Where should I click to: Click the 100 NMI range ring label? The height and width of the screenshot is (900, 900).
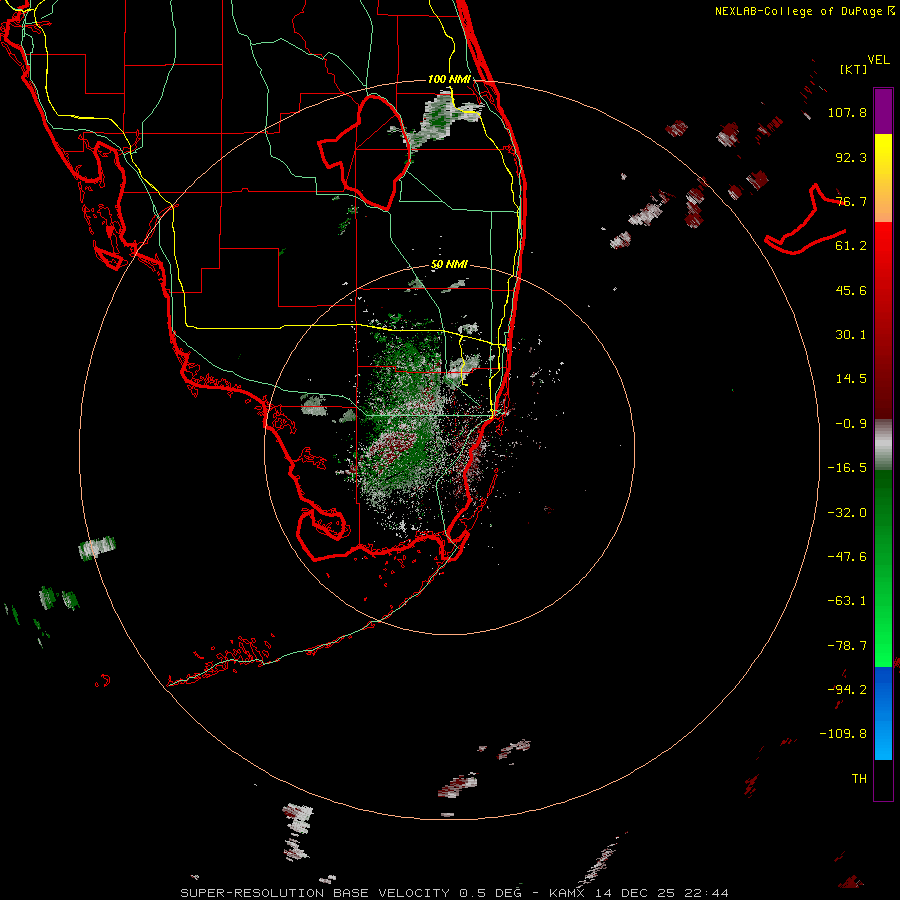point(449,79)
